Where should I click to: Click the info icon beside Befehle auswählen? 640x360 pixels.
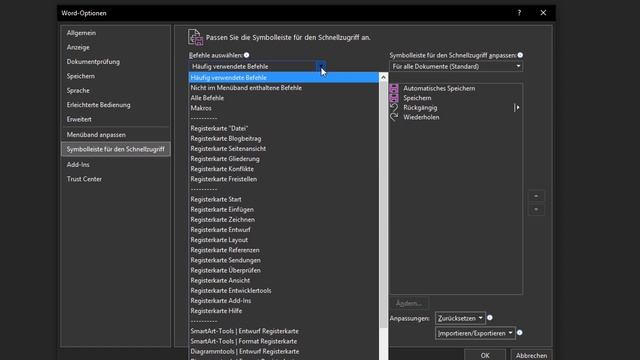coord(247,55)
